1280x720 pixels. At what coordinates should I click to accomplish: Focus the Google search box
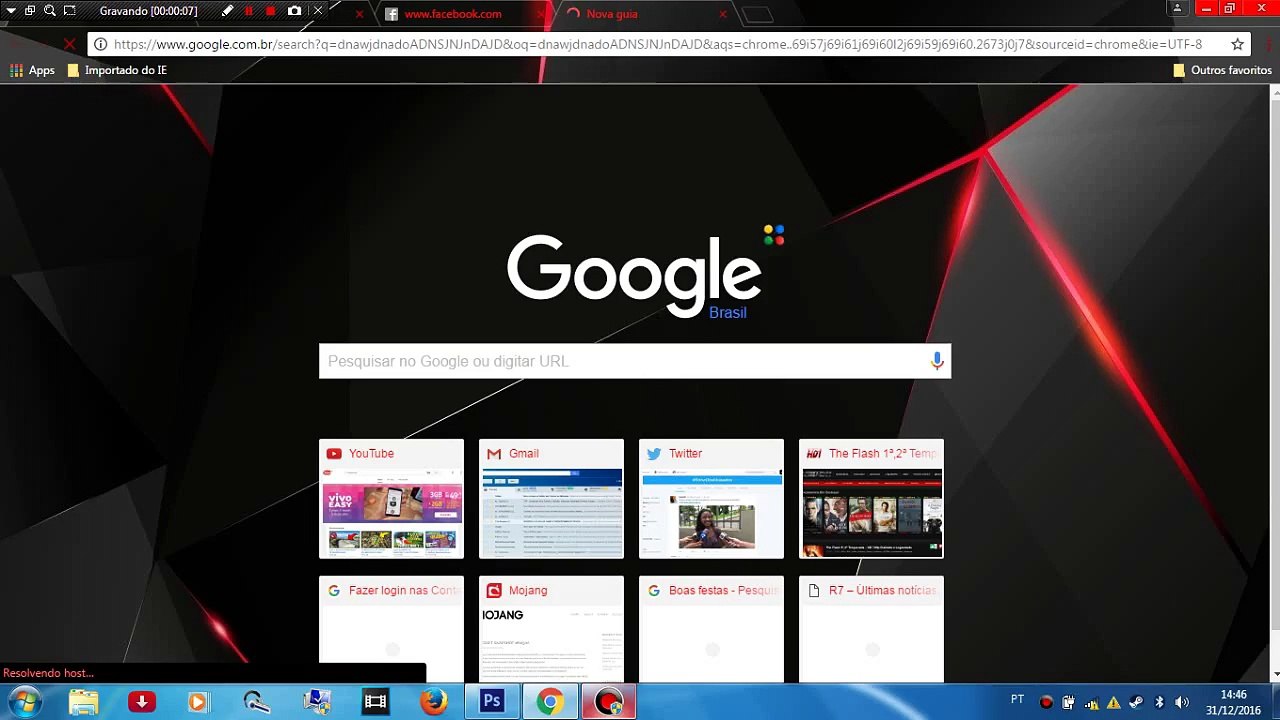pyautogui.click(x=635, y=361)
